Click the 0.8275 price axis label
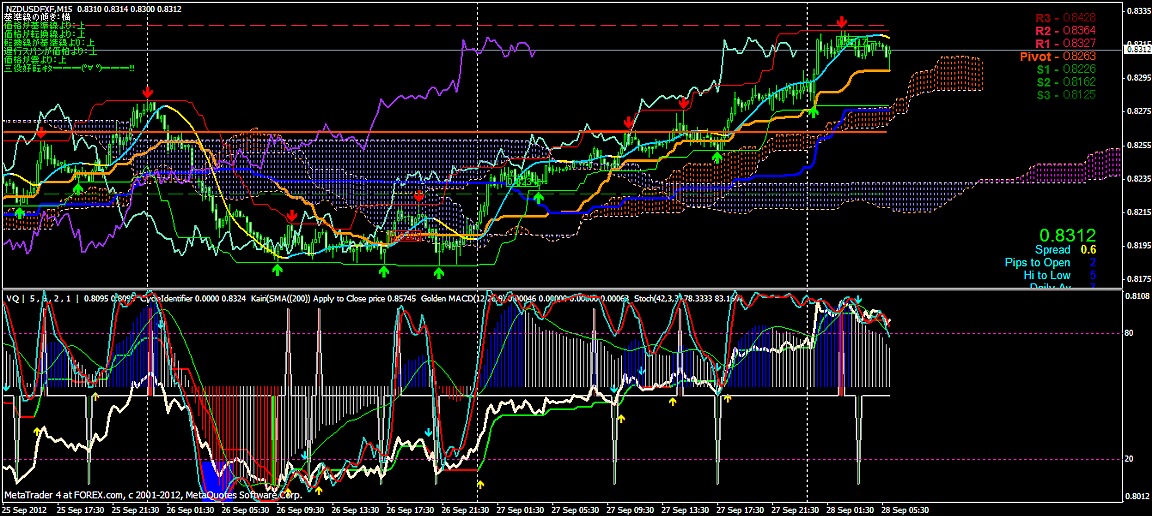The height and width of the screenshot is (516, 1152). click(x=1139, y=111)
